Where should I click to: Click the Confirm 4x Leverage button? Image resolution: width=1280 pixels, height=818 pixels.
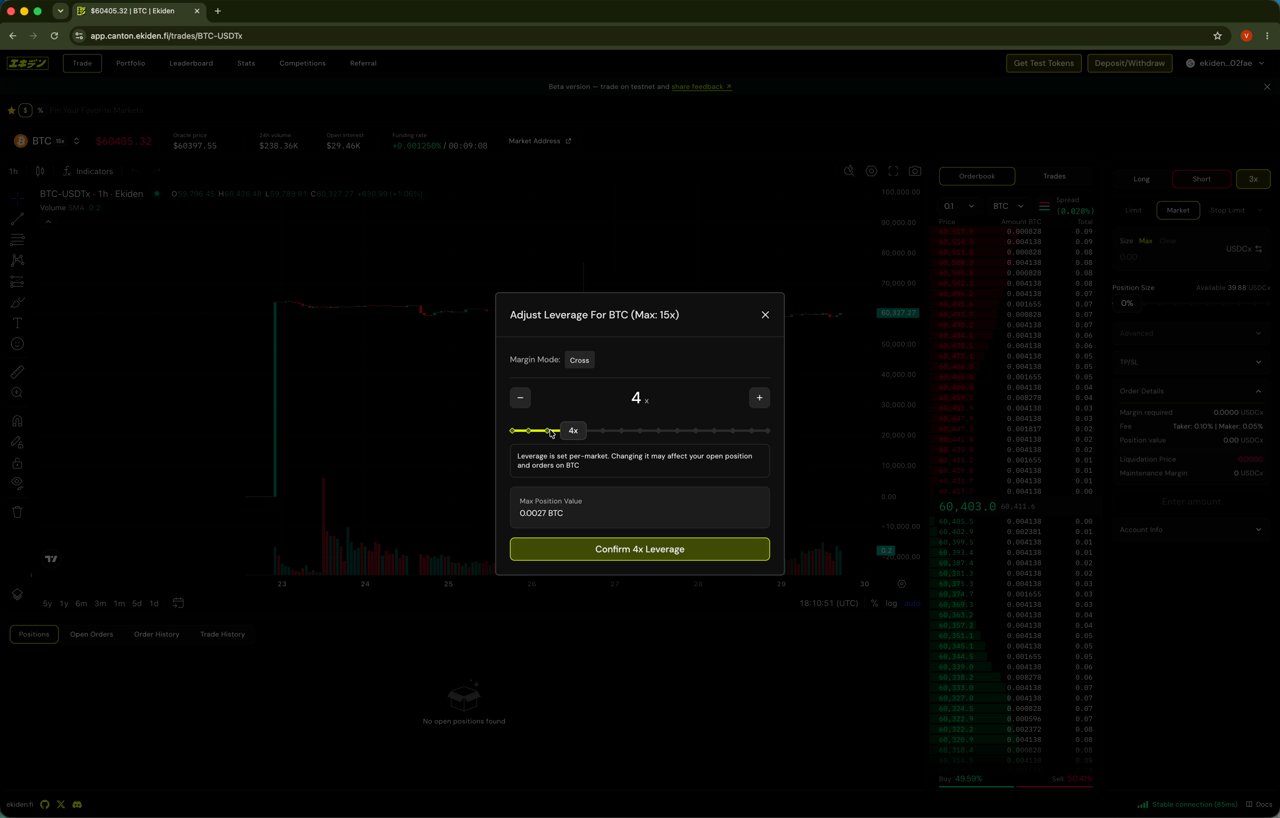[x=640, y=549]
